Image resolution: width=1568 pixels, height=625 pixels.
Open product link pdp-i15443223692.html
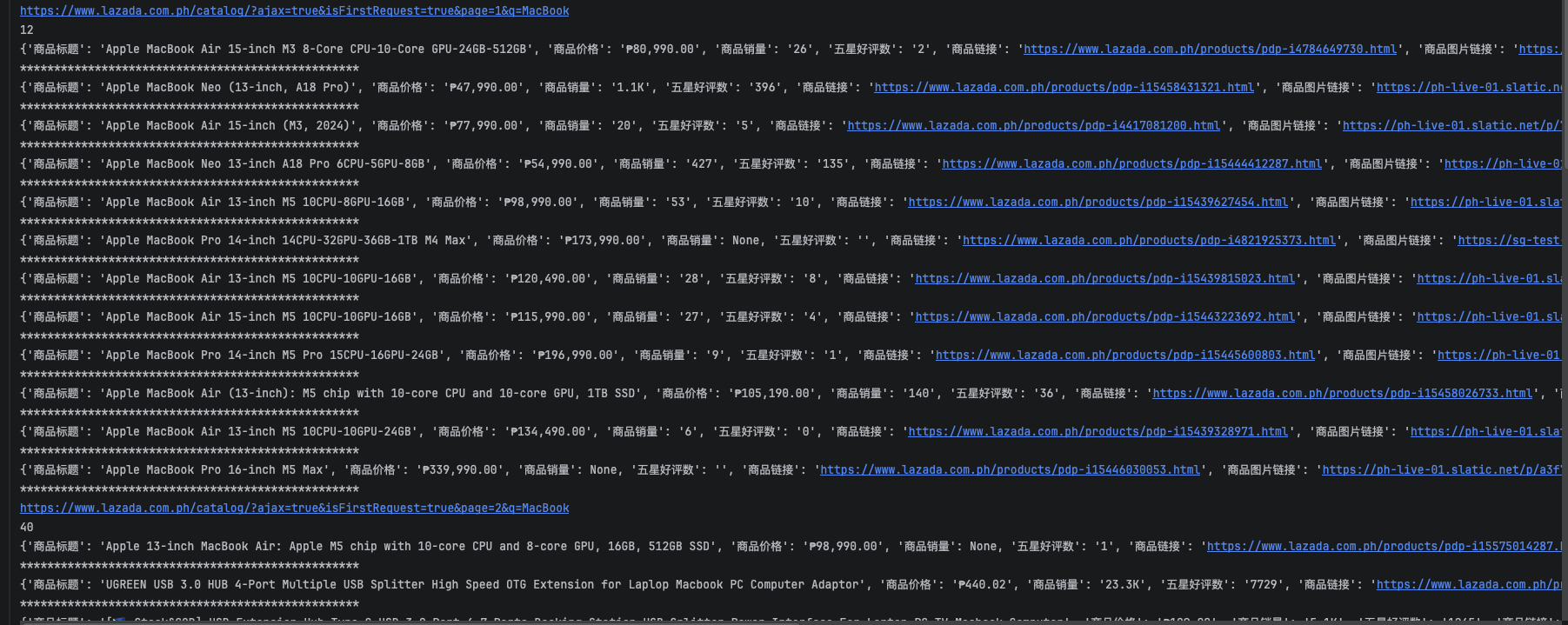click(1105, 317)
